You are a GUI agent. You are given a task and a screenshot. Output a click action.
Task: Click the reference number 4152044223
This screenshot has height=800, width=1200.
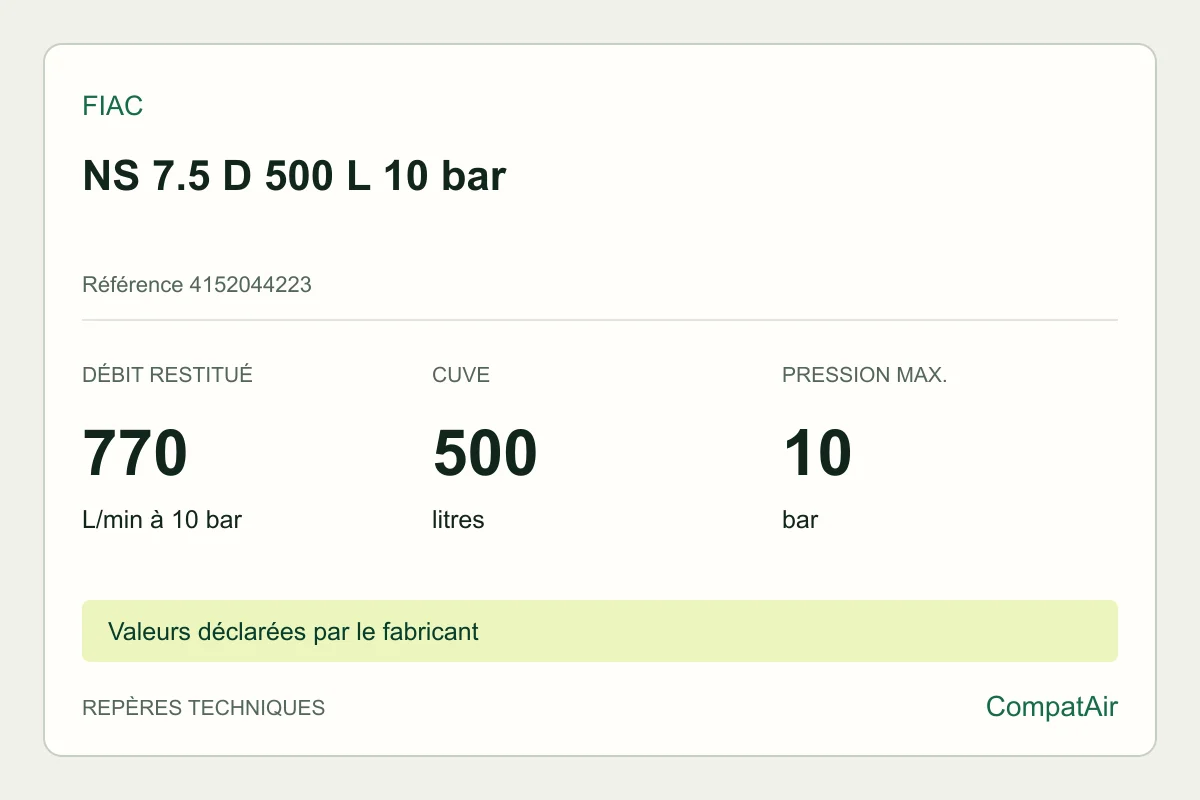coord(250,285)
